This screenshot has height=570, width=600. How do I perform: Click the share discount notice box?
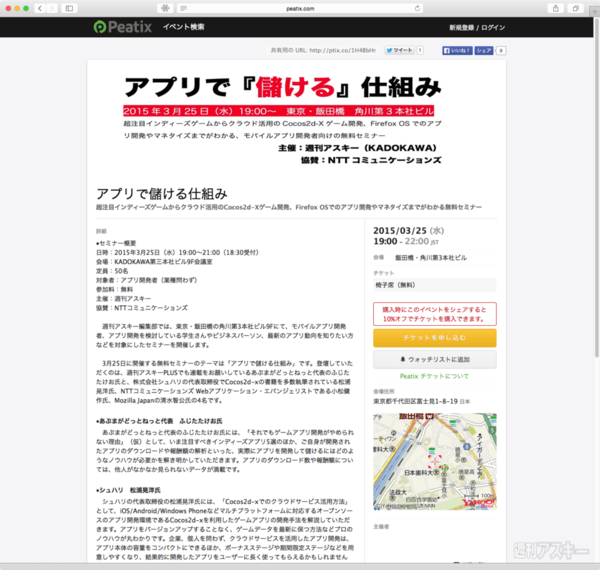(435, 314)
